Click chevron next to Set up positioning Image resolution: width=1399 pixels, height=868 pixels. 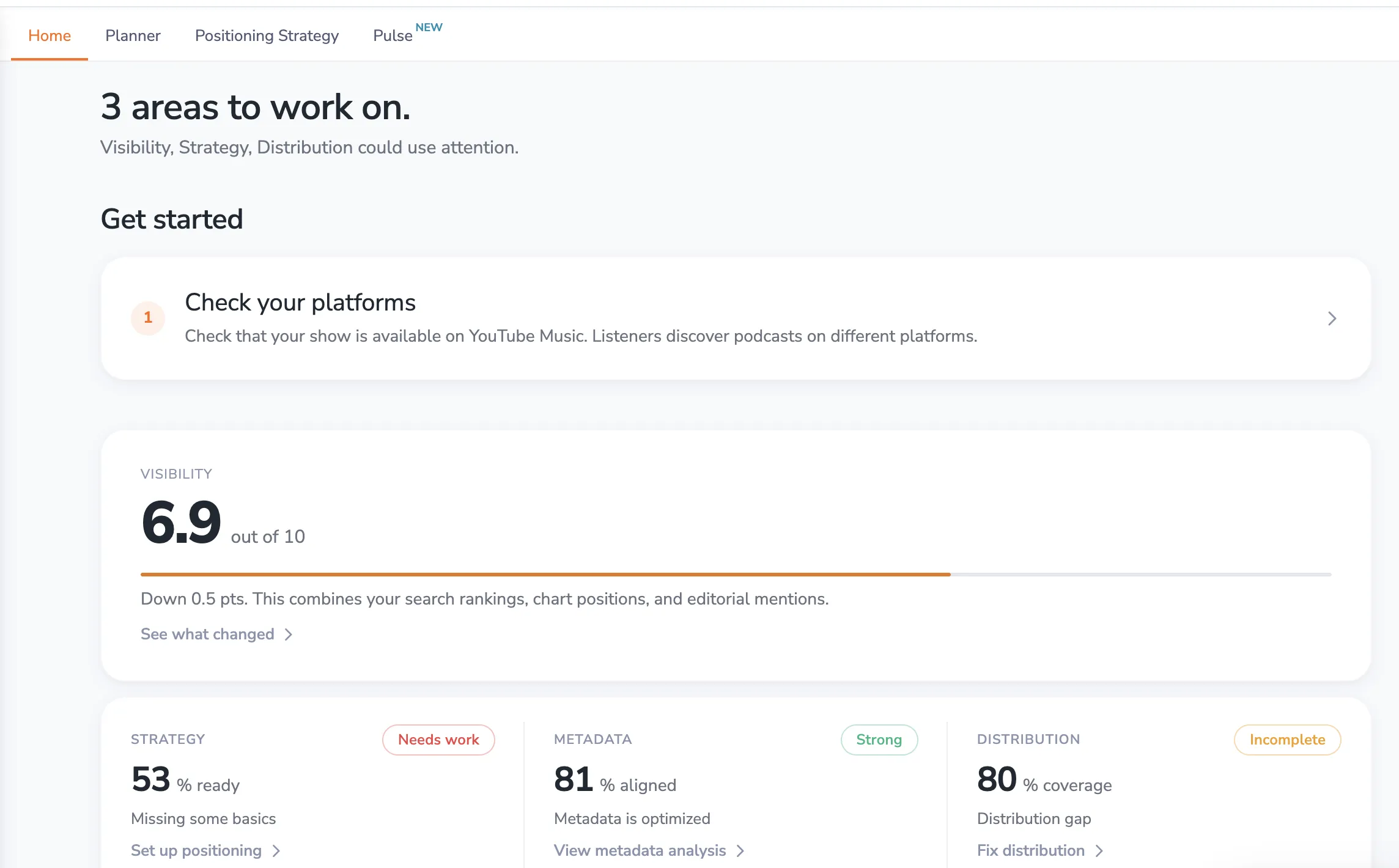(276, 851)
